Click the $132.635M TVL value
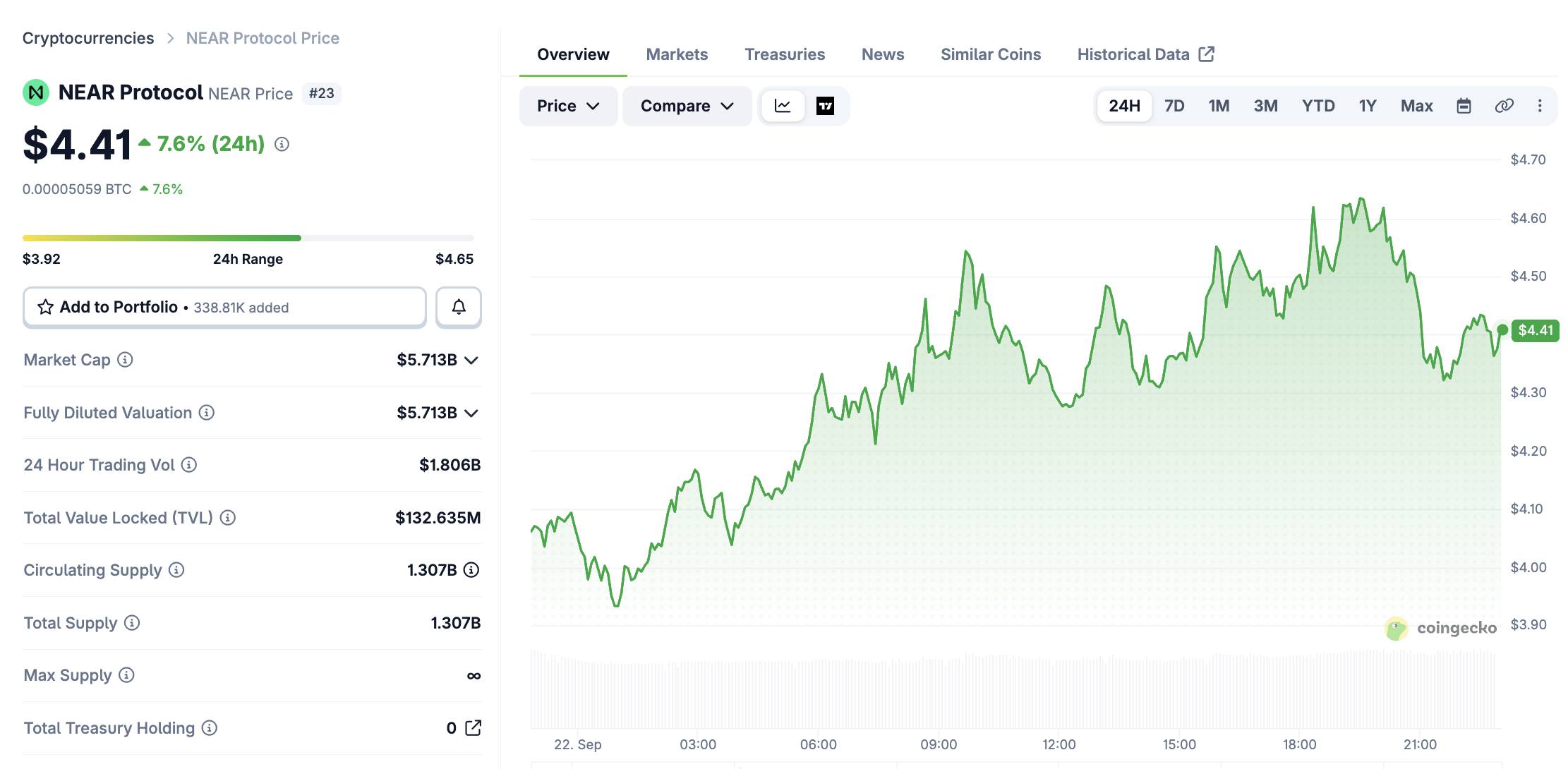This screenshot has width=1568, height=769. pyautogui.click(x=438, y=518)
